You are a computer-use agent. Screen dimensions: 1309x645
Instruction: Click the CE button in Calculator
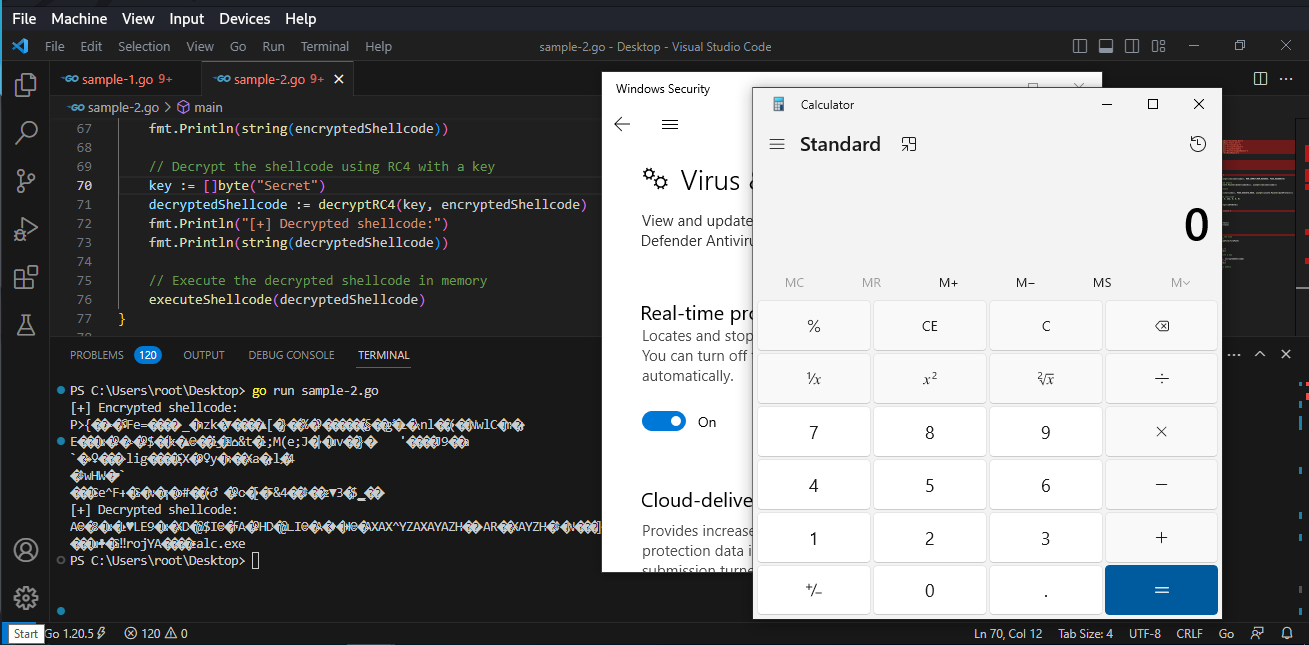(929, 326)
